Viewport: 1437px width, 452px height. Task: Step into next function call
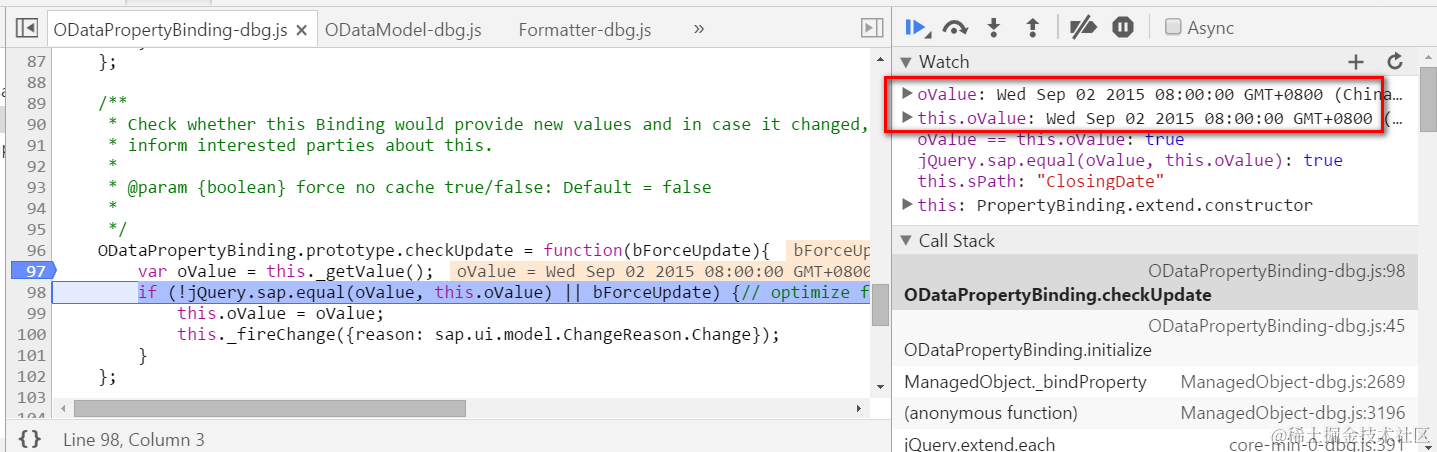[994, 28]
